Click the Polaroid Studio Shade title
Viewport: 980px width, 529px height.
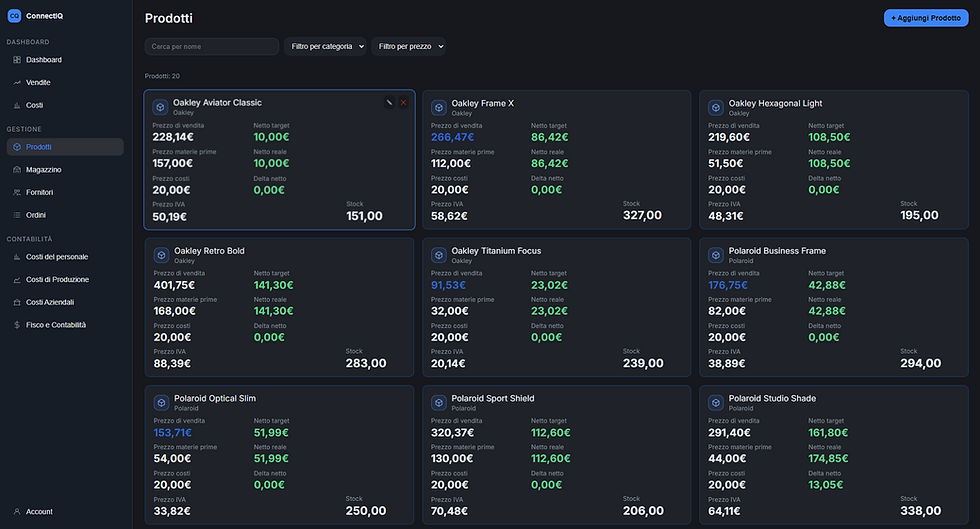772,398
